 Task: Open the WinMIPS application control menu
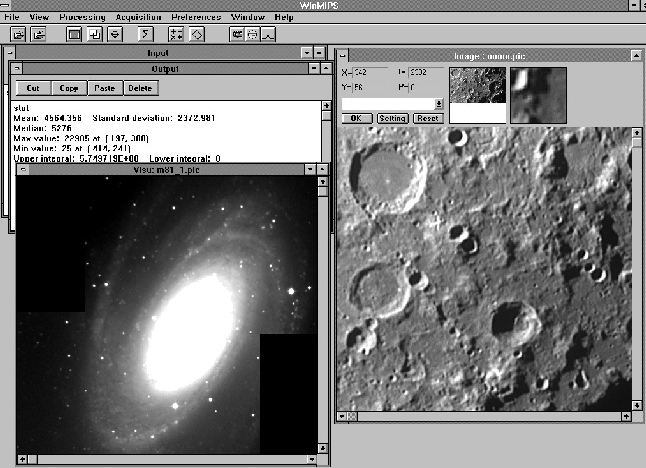click(x=5, y=5)
